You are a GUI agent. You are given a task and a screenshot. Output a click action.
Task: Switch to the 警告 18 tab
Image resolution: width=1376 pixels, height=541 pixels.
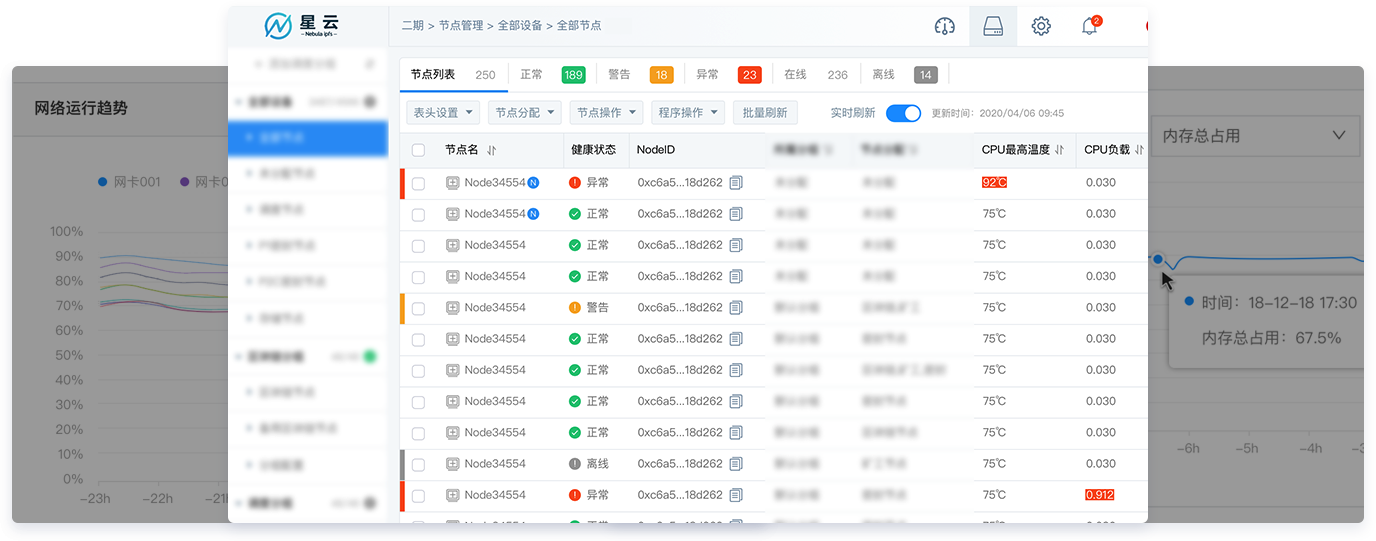pos(640,75)
